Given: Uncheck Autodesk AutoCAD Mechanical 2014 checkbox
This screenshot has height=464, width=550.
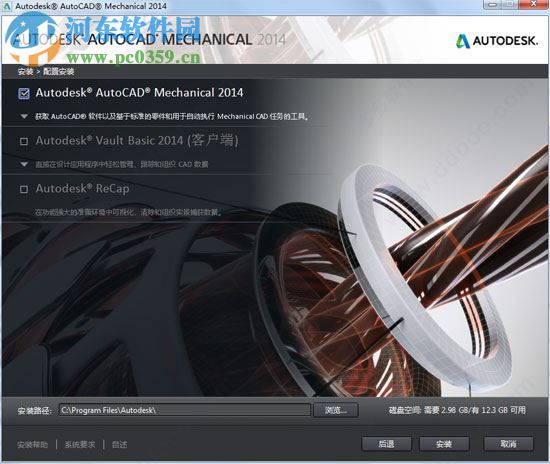Looking at the screenshot, I should click(x=24, y=93).
